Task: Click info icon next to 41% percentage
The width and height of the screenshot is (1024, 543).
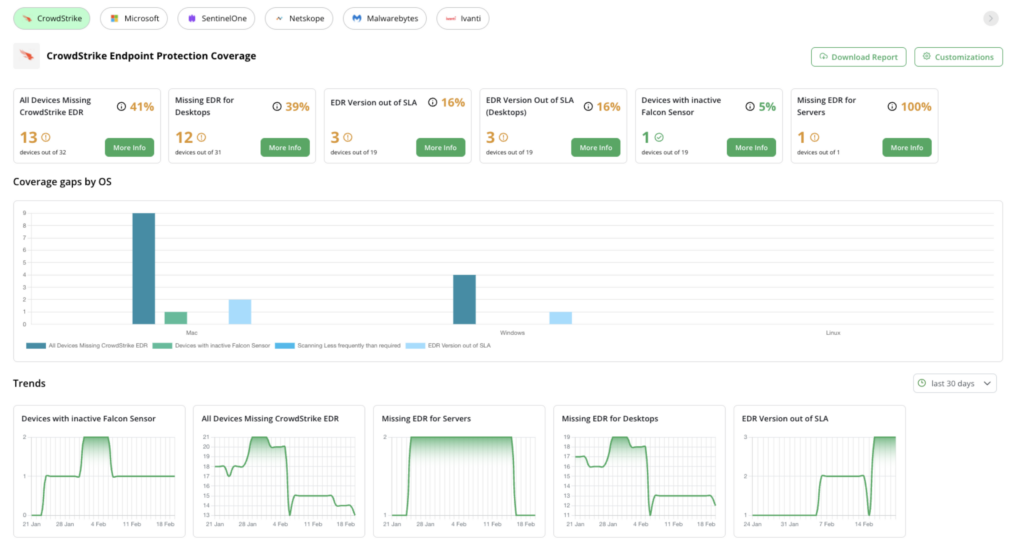Action: point(121,107)
